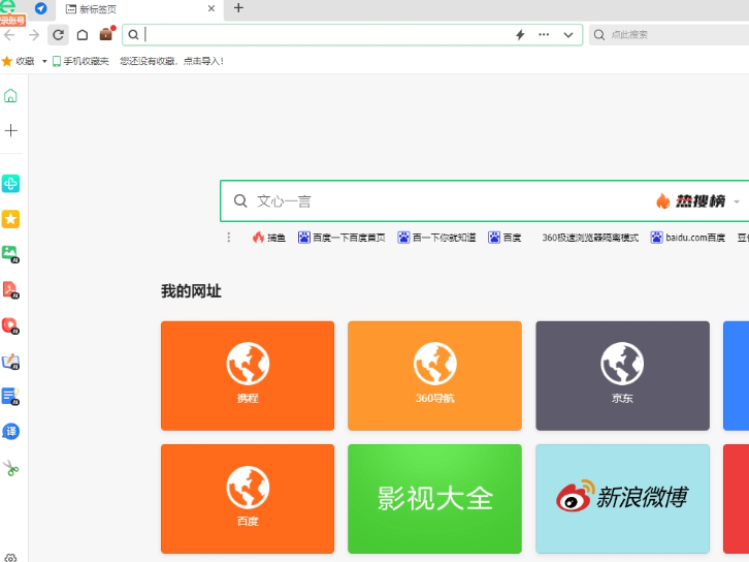Open the home page icon in toolbar
Image resolution: width=749 pixels, height=562 pixels.
tap(82, 35)
